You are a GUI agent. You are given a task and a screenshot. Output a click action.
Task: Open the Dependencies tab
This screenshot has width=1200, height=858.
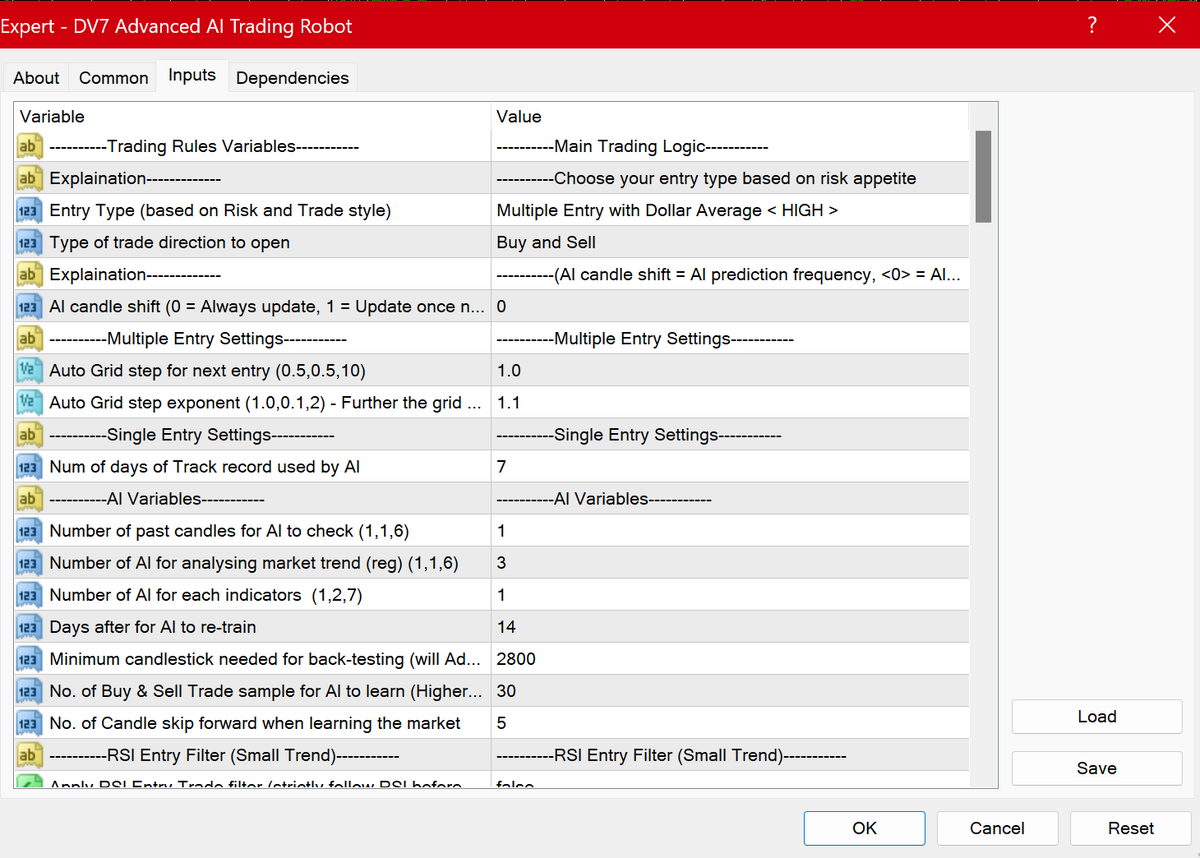tap(292, 78)
